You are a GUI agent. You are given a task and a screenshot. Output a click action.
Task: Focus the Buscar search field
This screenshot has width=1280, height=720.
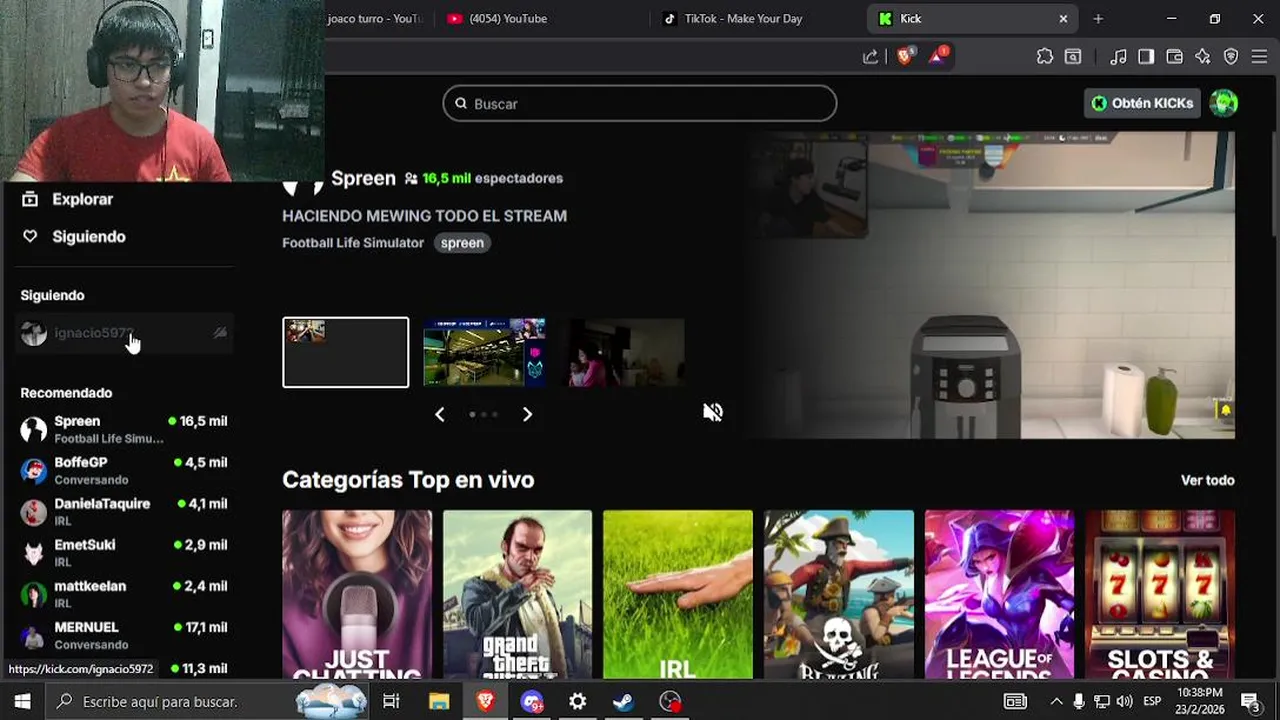640,103
